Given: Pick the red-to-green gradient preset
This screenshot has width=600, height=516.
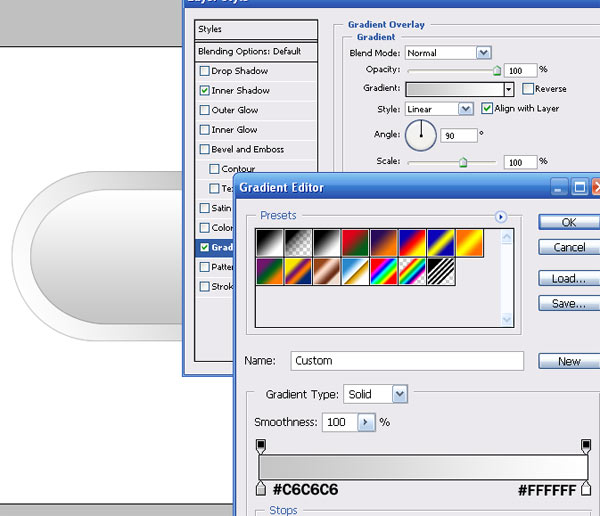Looking at the screenshot, I should click(x=355, y=243).
